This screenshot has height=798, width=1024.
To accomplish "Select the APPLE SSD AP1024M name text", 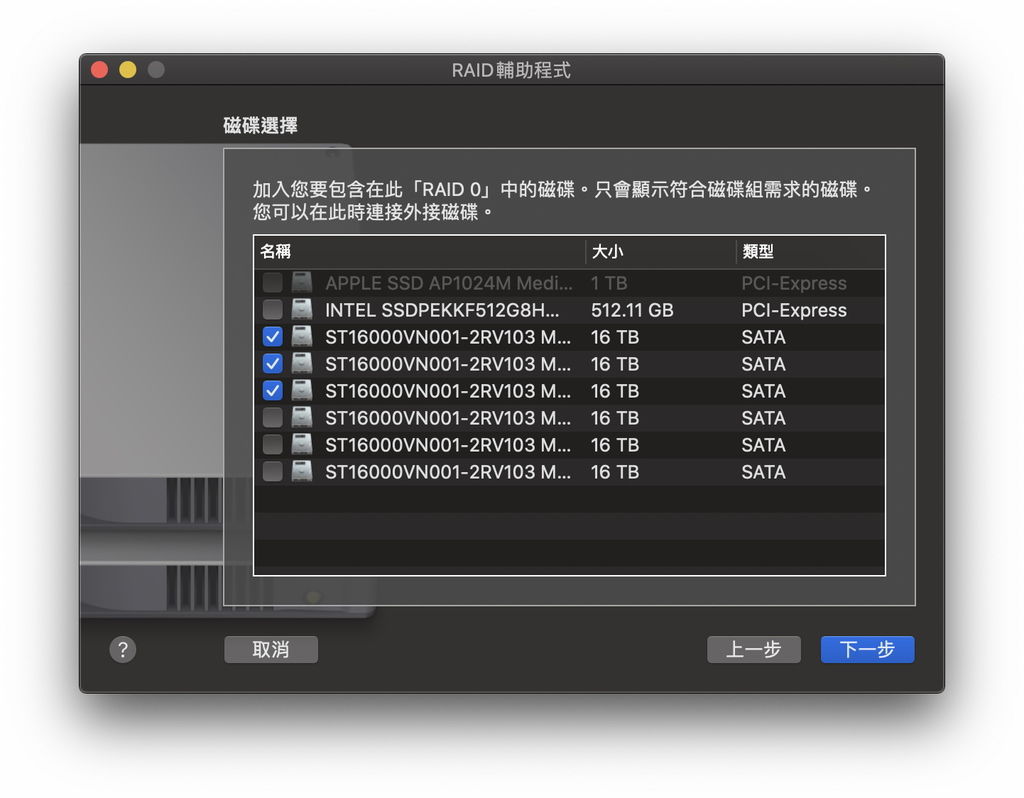I will [x=449, y=283].
